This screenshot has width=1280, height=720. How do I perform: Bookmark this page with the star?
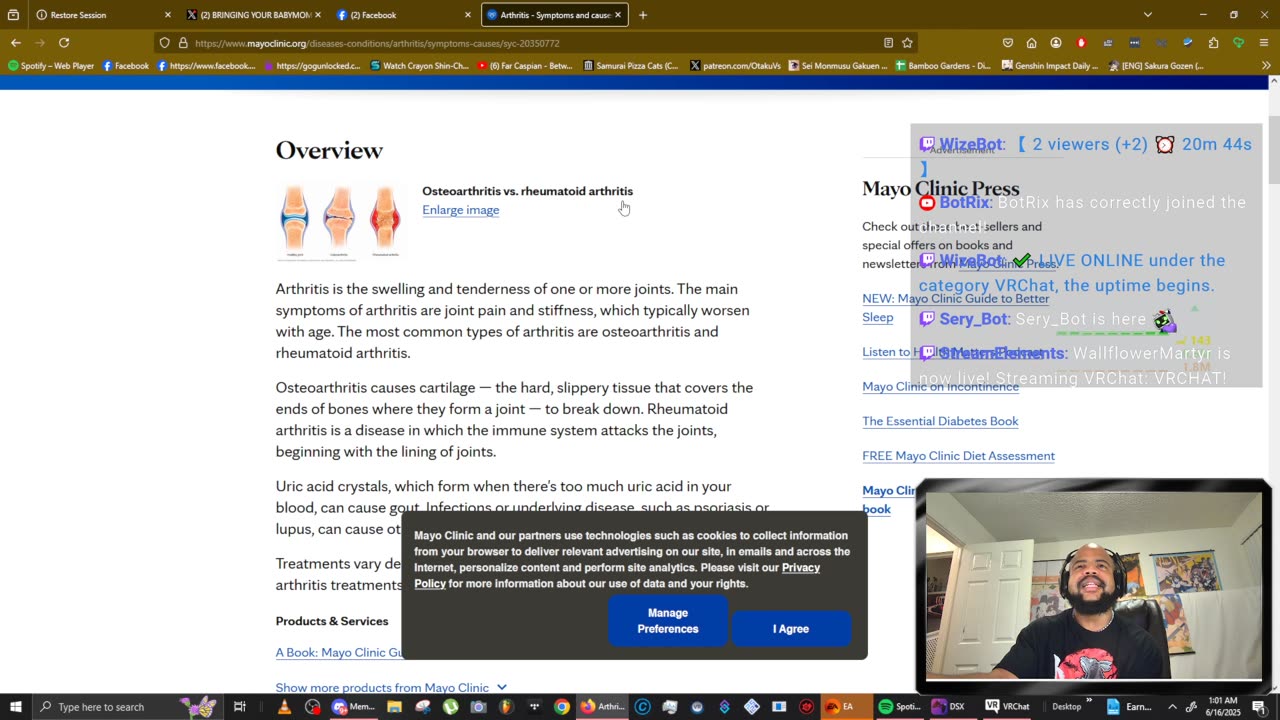point(907,43)
